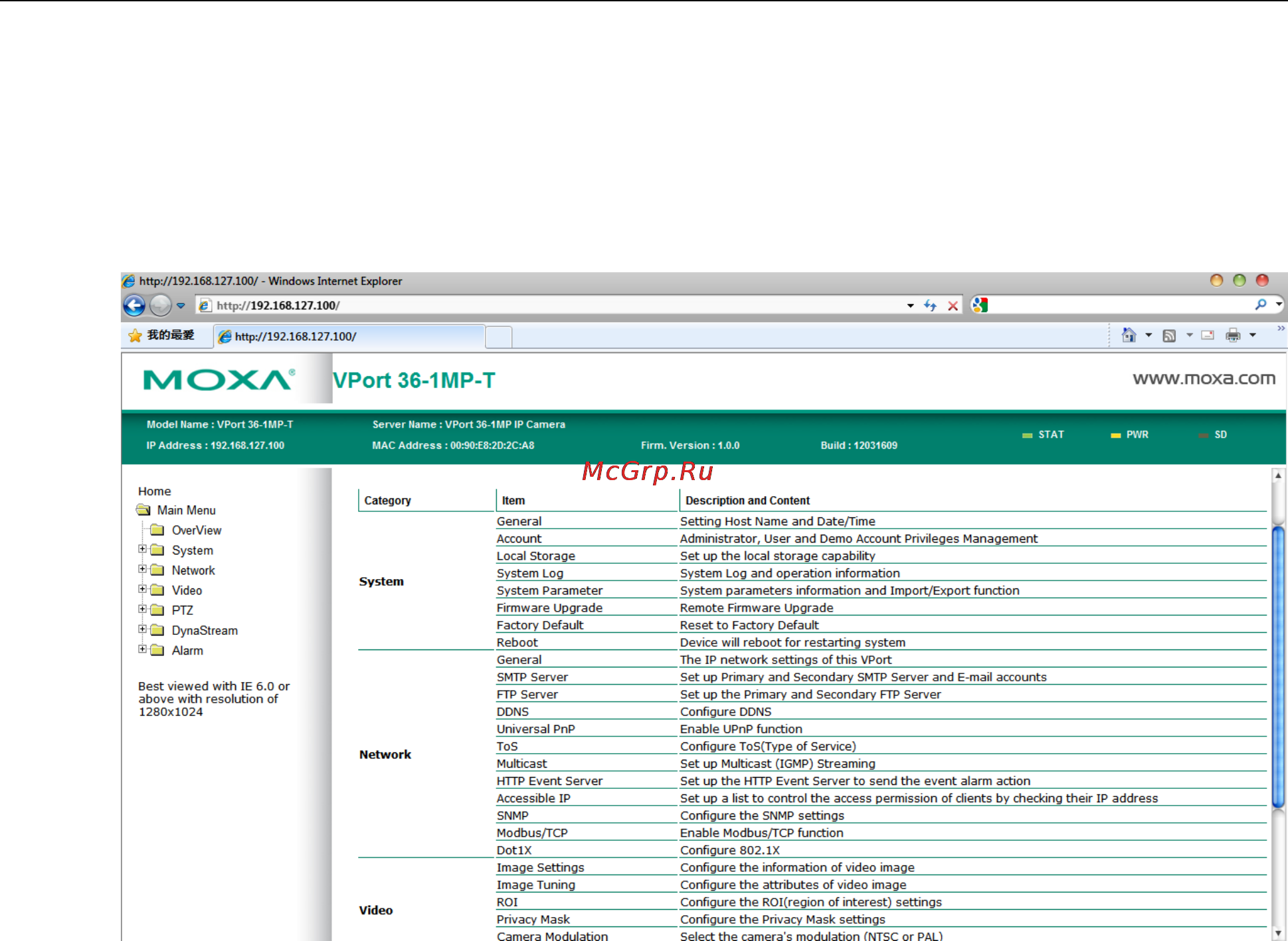This screenshot has width=1288, height=941.
Task: Click the DynaStream folder icon
Action: (x=157, y=630)
